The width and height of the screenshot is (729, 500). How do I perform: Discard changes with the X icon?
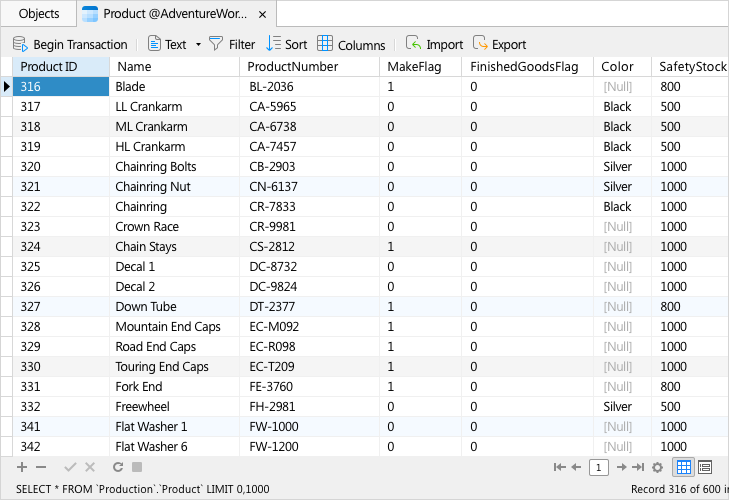pos(90,467)
